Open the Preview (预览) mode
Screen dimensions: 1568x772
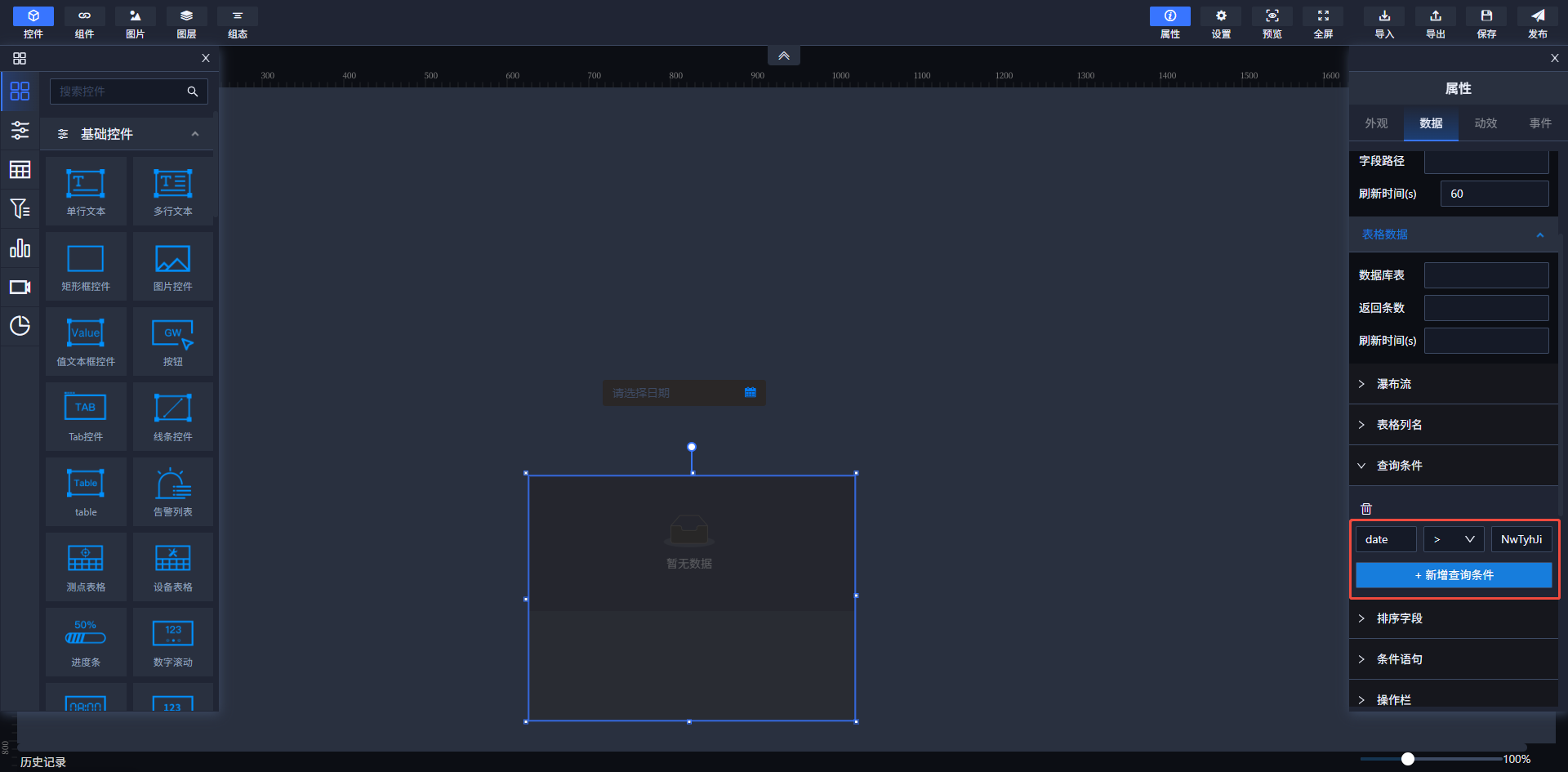[1272, 22]
